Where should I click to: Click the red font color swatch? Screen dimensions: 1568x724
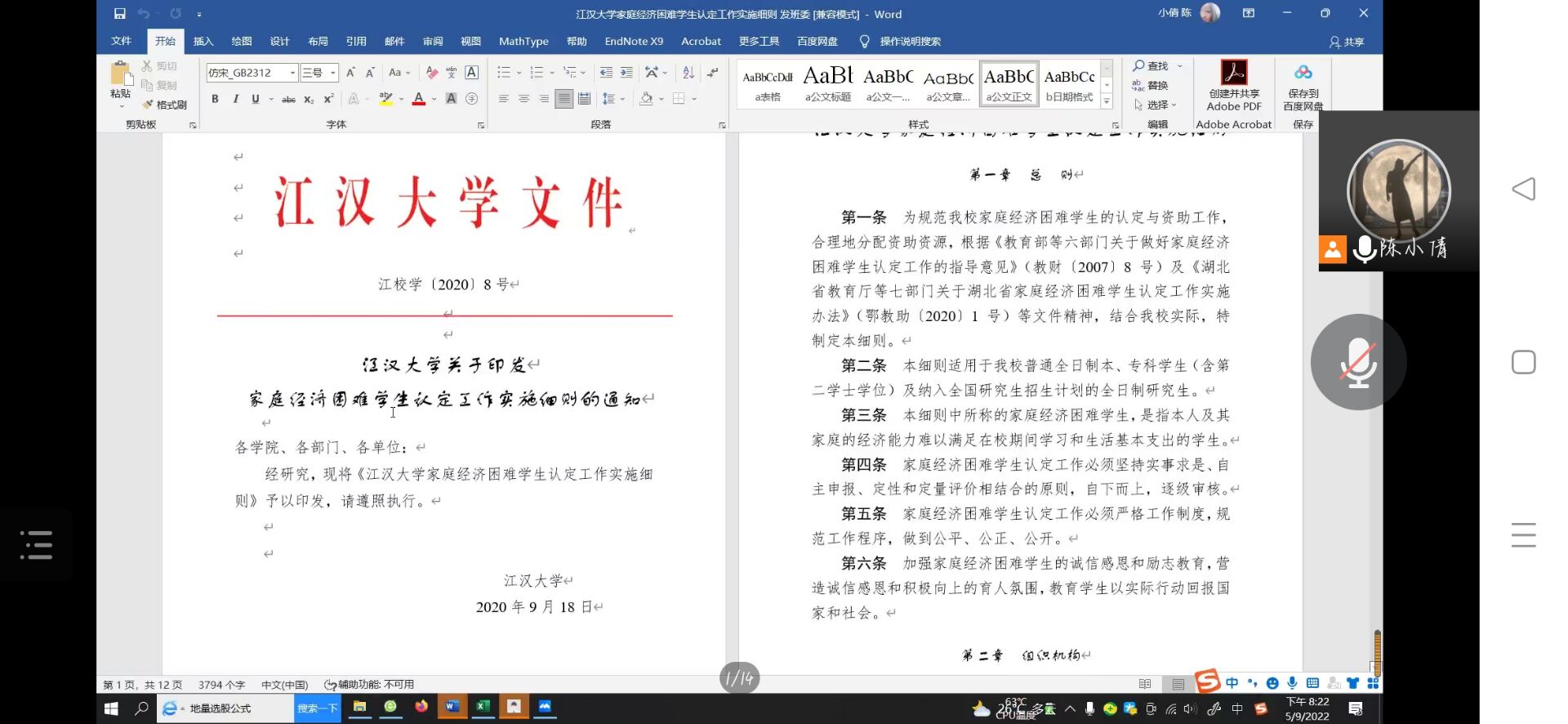point(418,99)
